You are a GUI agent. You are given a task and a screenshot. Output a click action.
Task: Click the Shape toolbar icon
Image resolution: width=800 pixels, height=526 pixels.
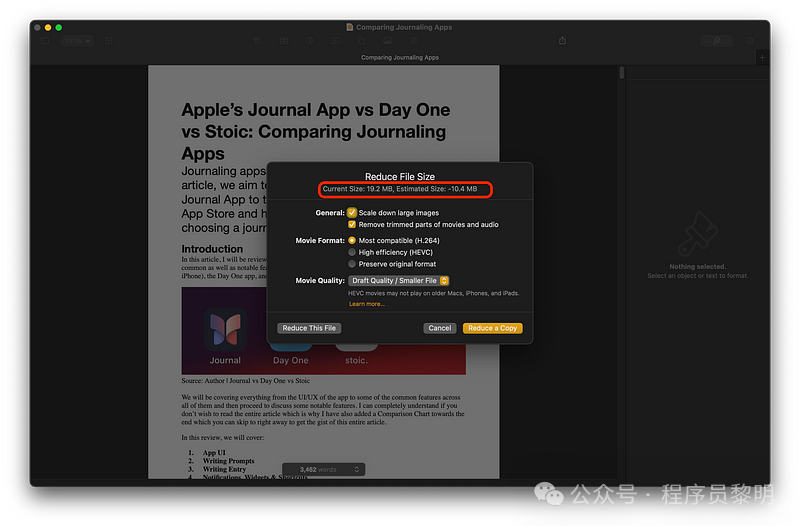(x=361, y=41)
